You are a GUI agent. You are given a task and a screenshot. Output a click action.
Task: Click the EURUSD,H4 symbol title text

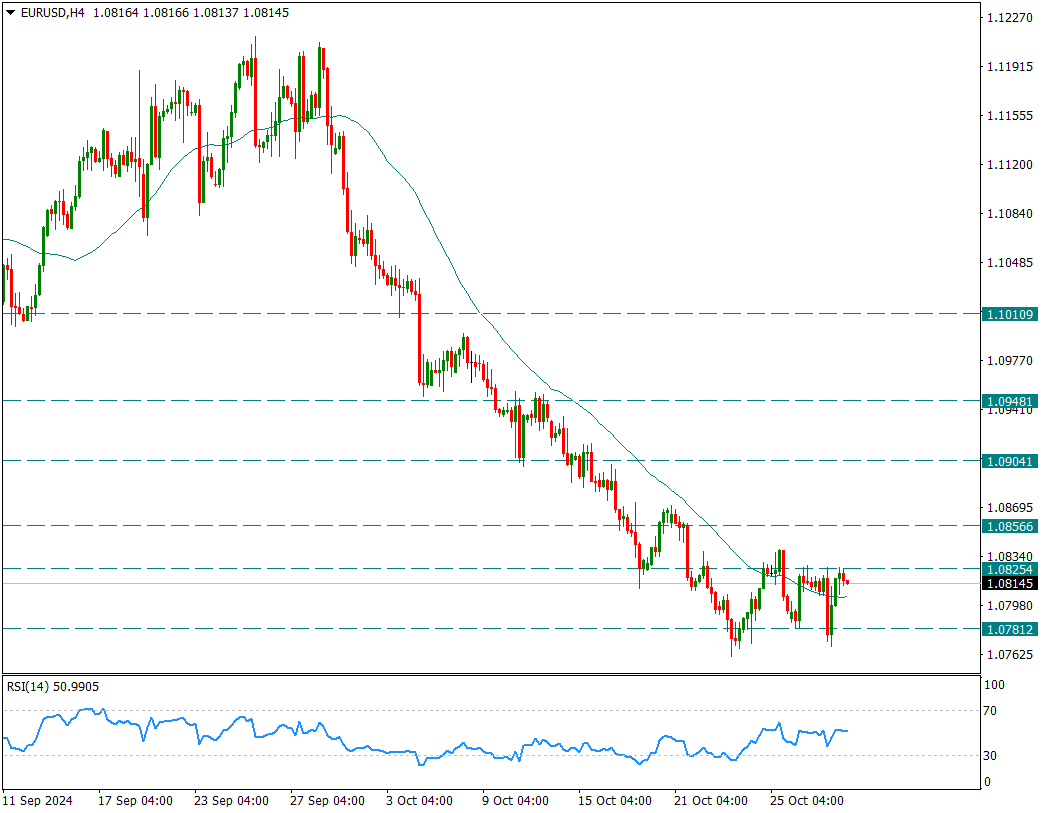tap(53, 13)
